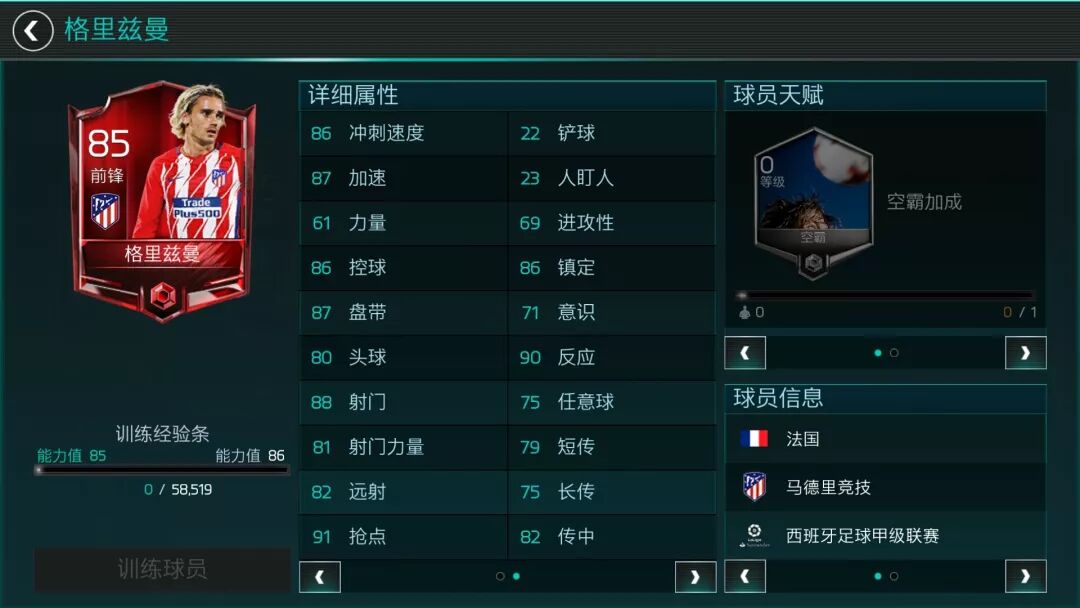Click the training experience progress bar
1080x608 pixels.
click(x=162, y=470)
